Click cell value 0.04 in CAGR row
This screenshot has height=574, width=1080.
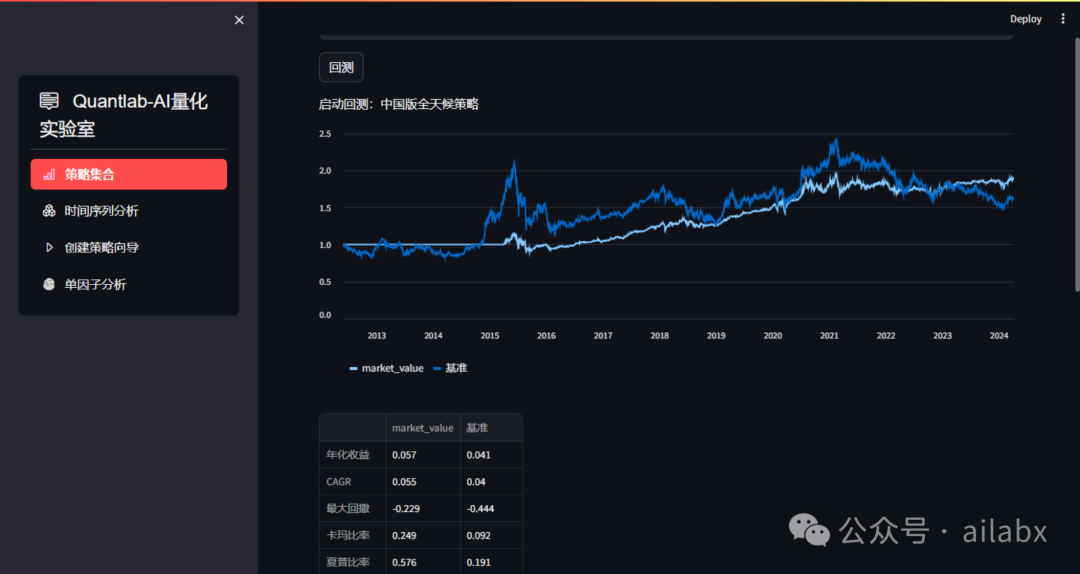pos(491,482)
